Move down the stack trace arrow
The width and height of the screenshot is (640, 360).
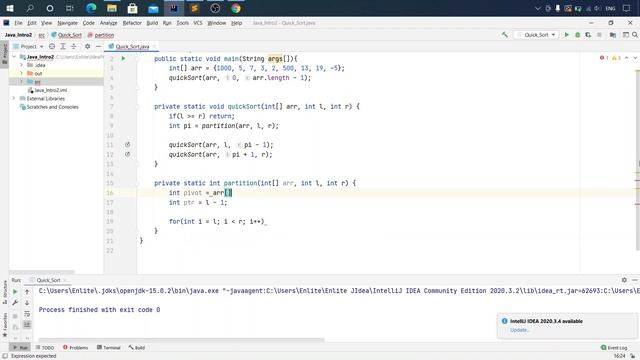[27, 302]
